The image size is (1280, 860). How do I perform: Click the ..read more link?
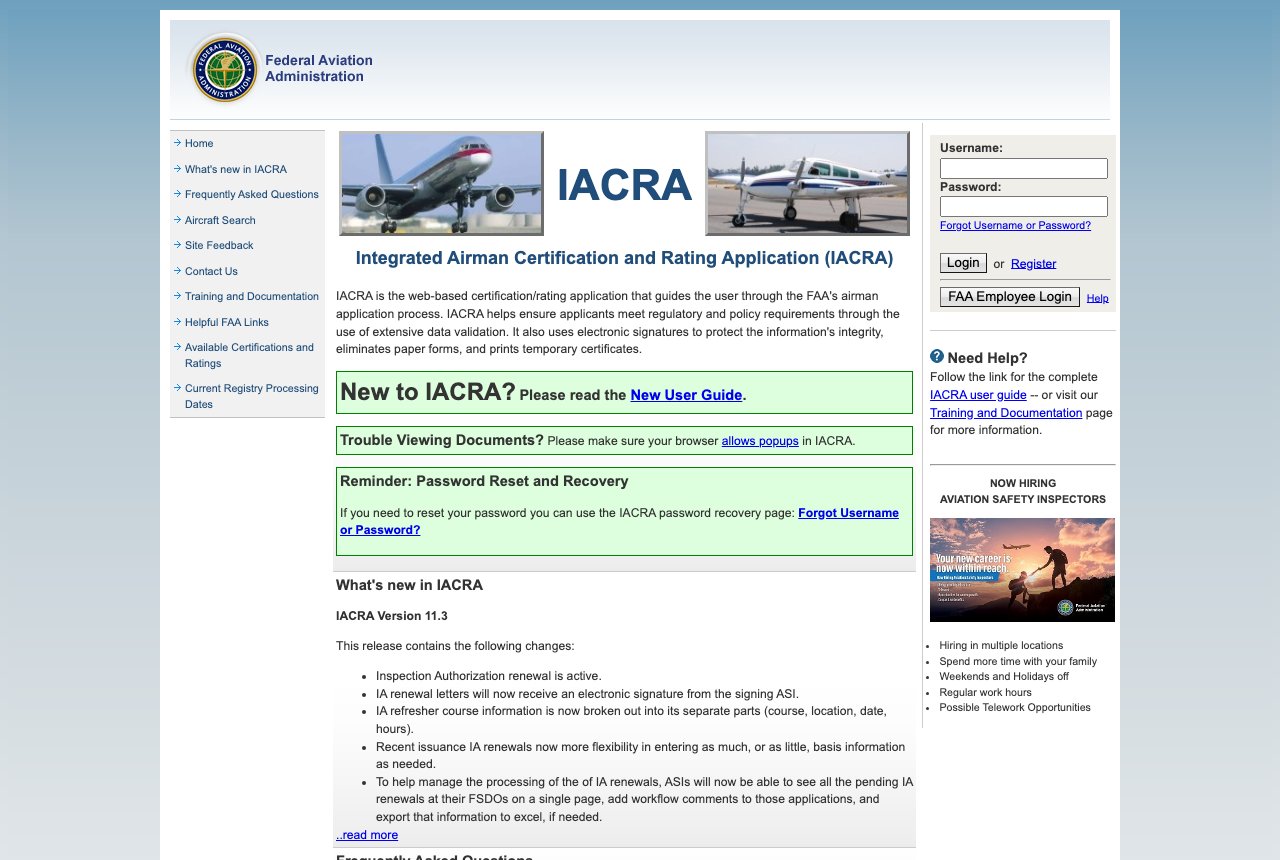[x=365, y=835]
